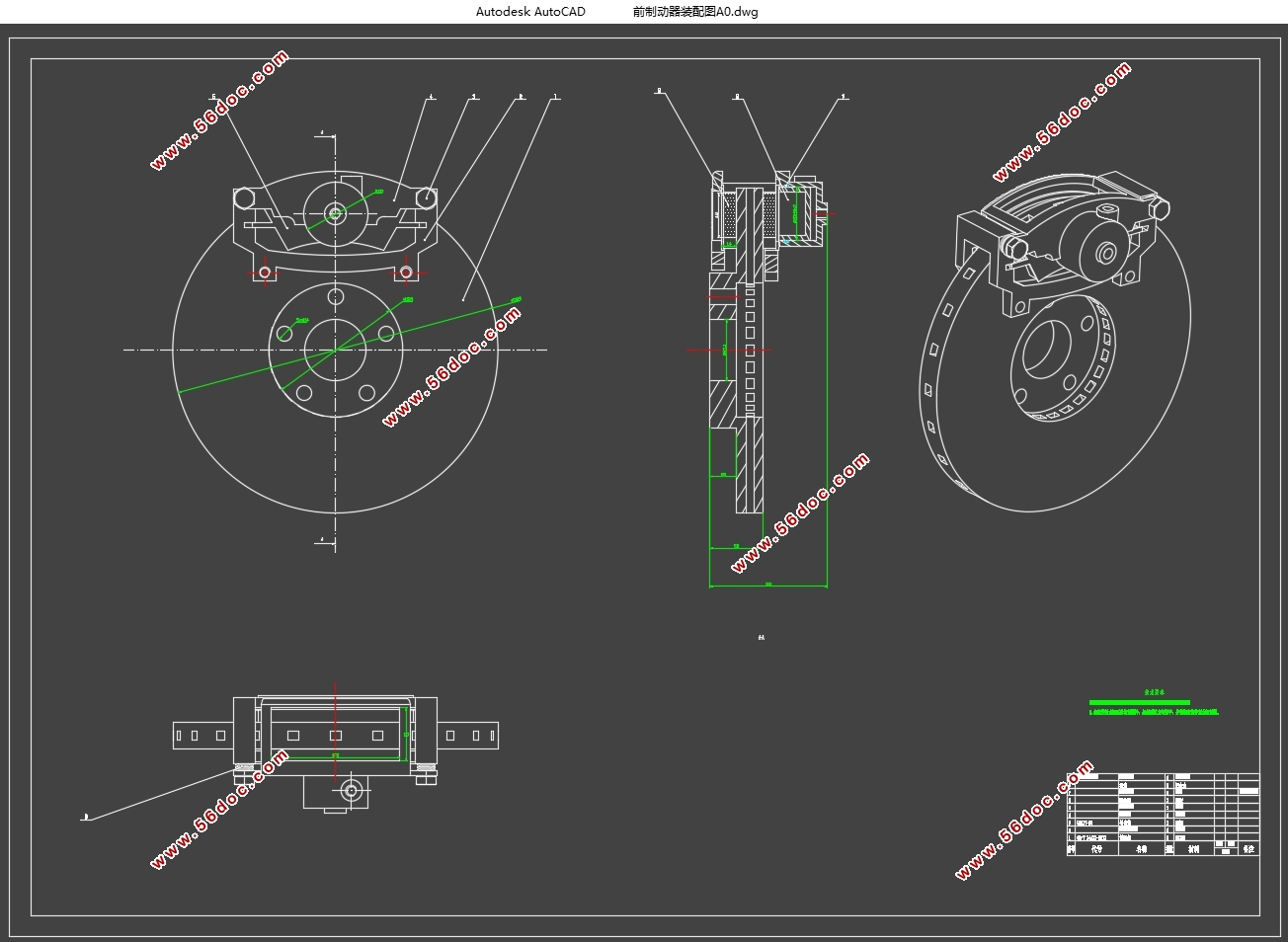1288x942 pixels.
Task: Click the 56doc watermark over the front view disc
Action: (x=451, y=366)
